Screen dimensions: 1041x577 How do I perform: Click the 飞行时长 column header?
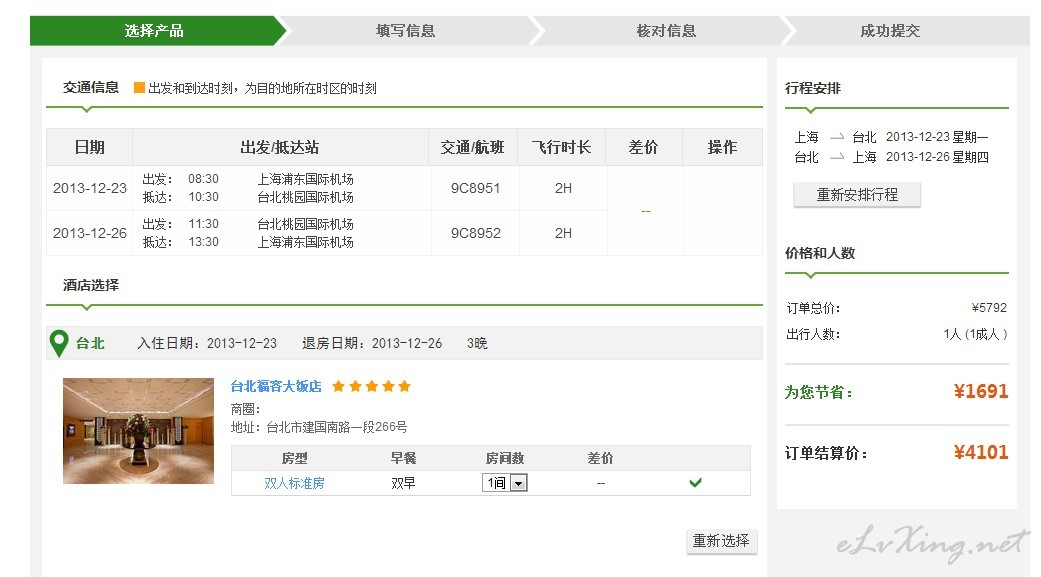562,147
